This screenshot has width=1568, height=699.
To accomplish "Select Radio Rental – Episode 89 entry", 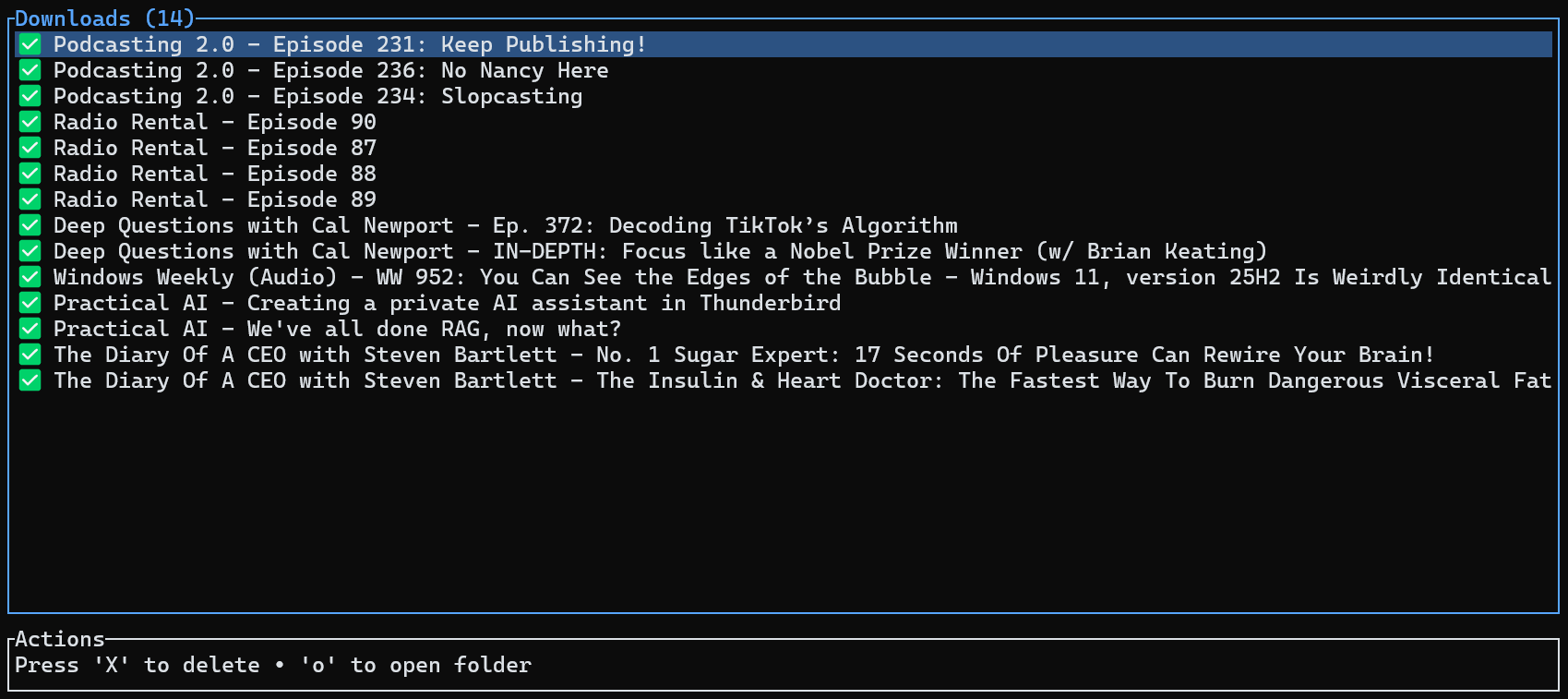I will (214, 199).
